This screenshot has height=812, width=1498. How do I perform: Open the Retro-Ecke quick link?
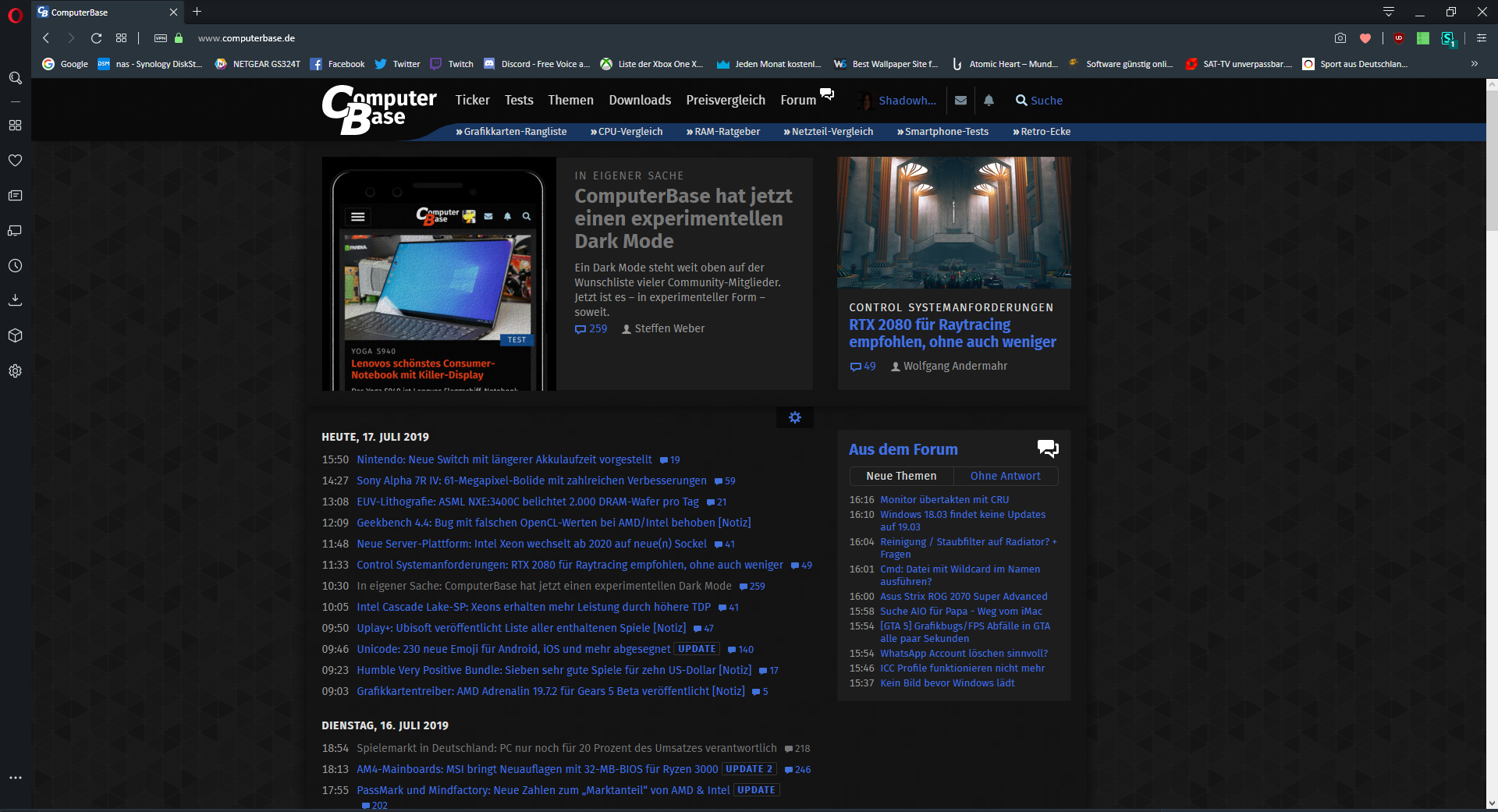(x=1042, y=132)
